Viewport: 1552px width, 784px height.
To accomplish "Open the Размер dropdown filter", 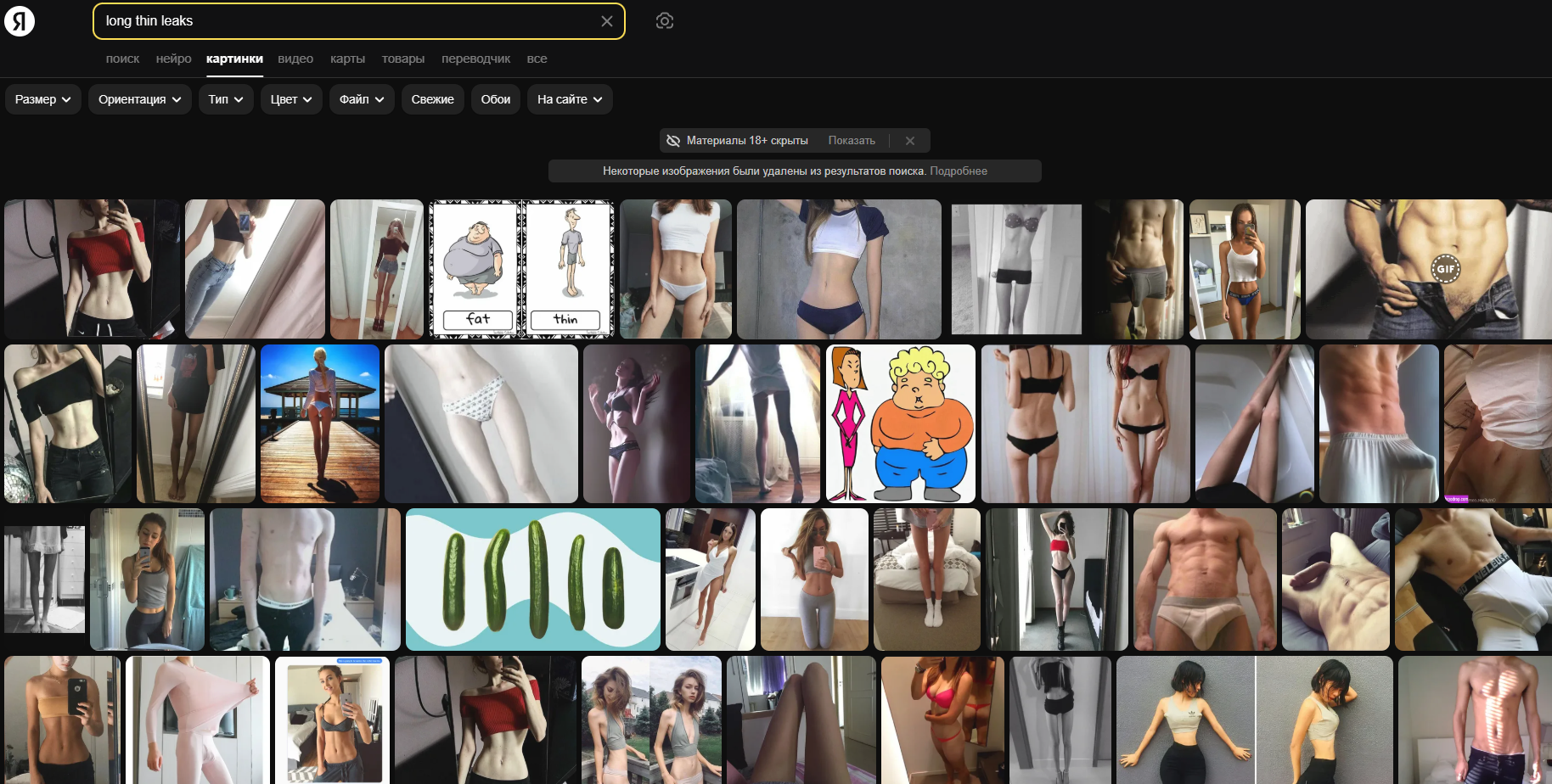I will click(x=43, y=99).
